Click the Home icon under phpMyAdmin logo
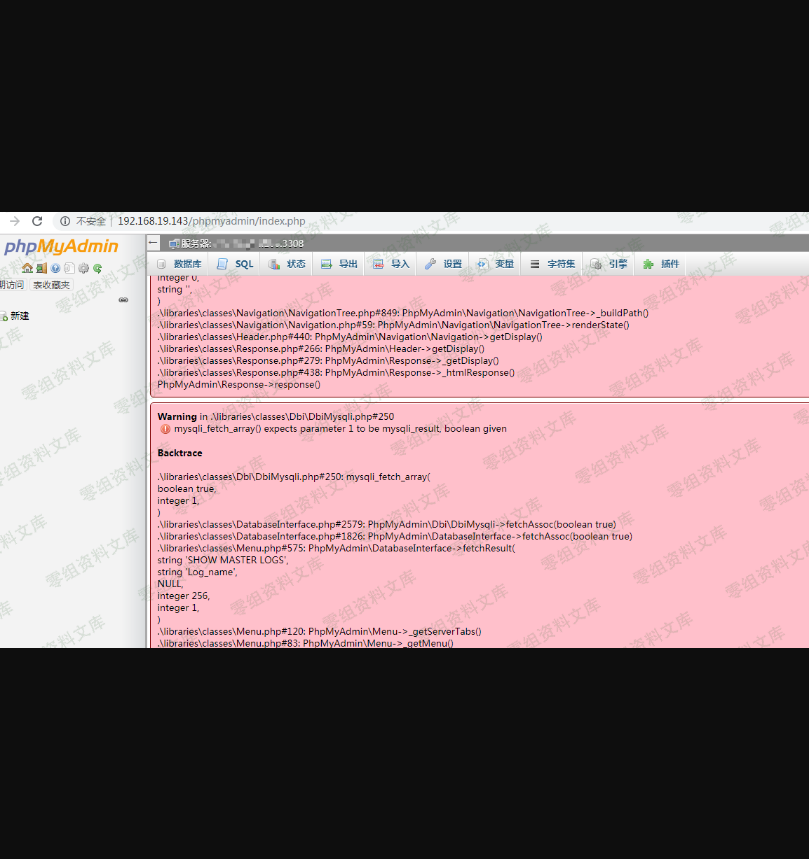 (27, 268)
